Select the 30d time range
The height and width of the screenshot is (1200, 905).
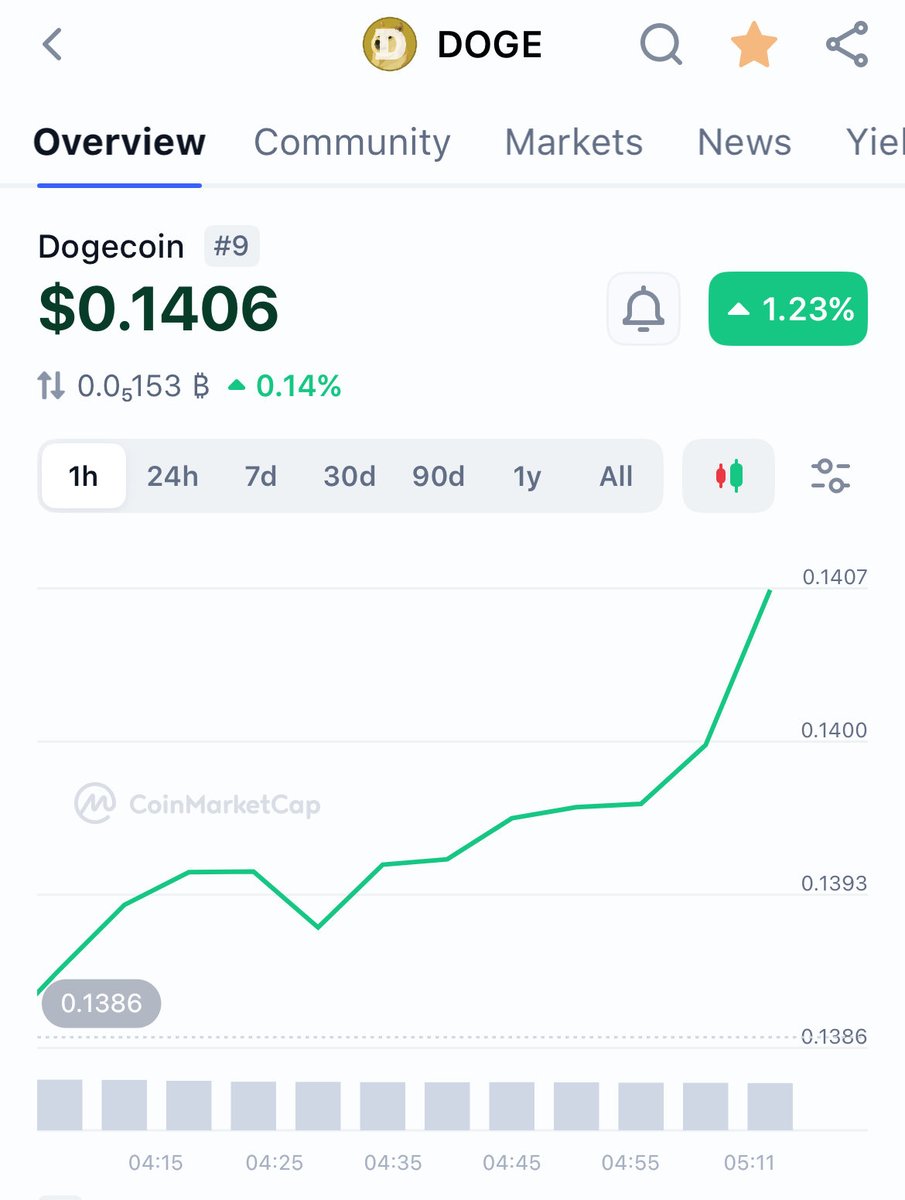pyautogui.click(x=349, y=476)
